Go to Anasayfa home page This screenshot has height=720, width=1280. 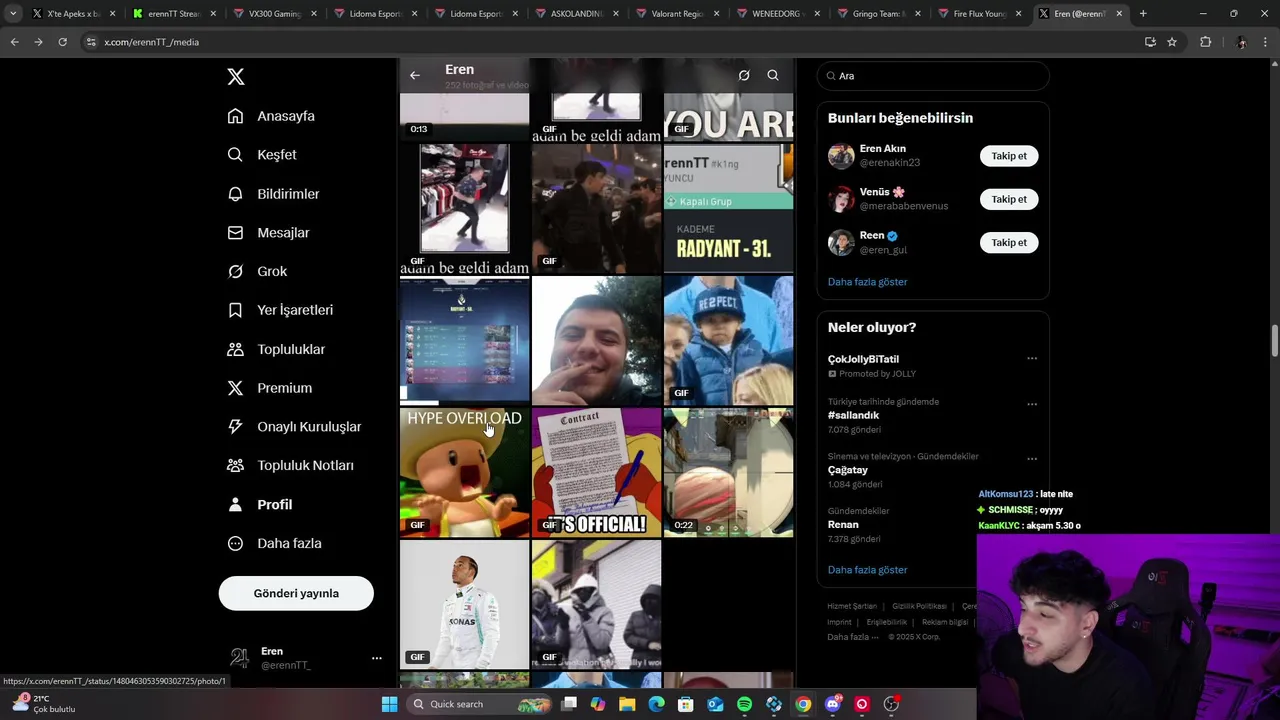pyautogui.click(x=271, y=116)
